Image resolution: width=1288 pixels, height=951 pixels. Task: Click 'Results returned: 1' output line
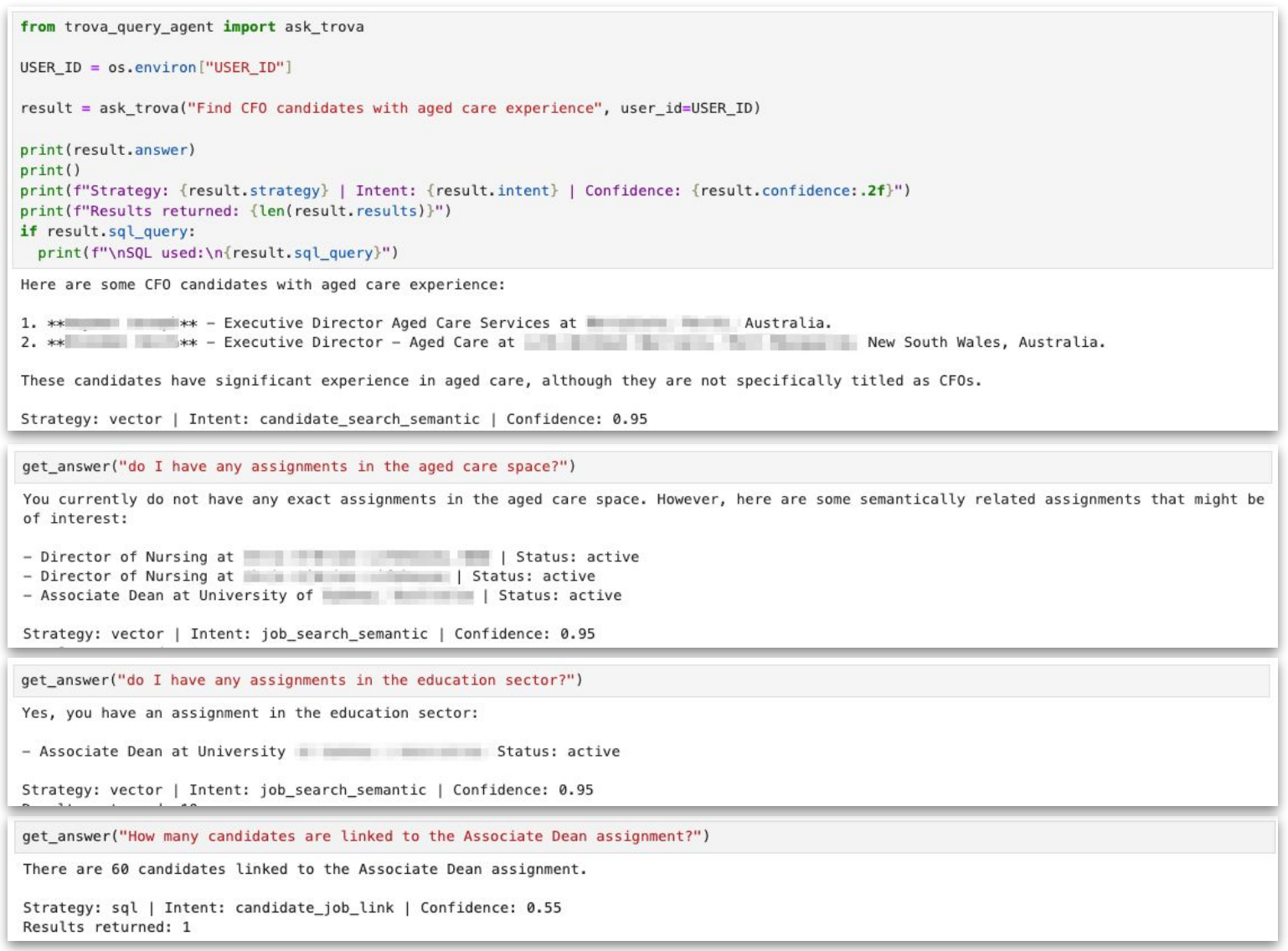(x=106, y=928)
